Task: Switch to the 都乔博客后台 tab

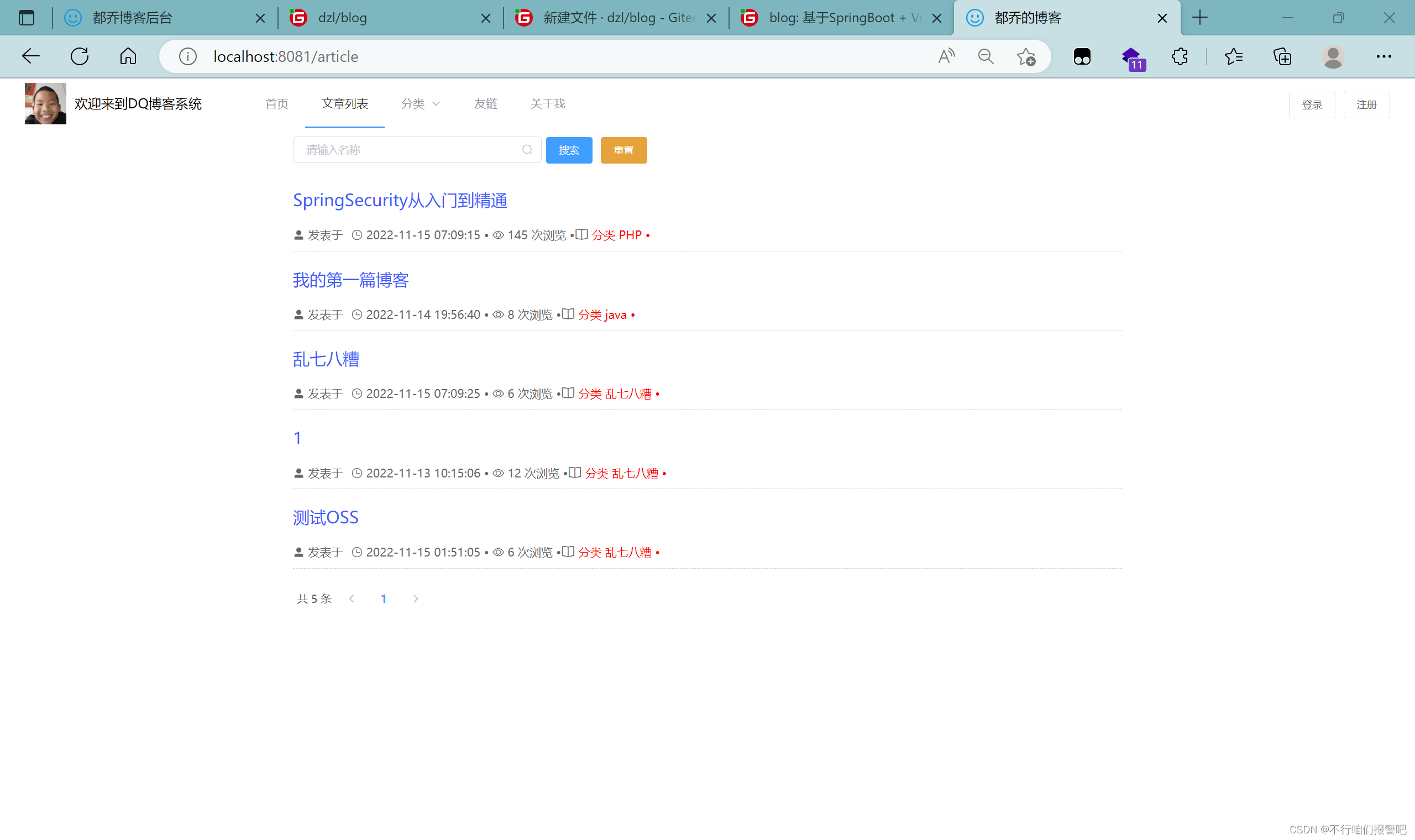Action: [x=133, y=18]
